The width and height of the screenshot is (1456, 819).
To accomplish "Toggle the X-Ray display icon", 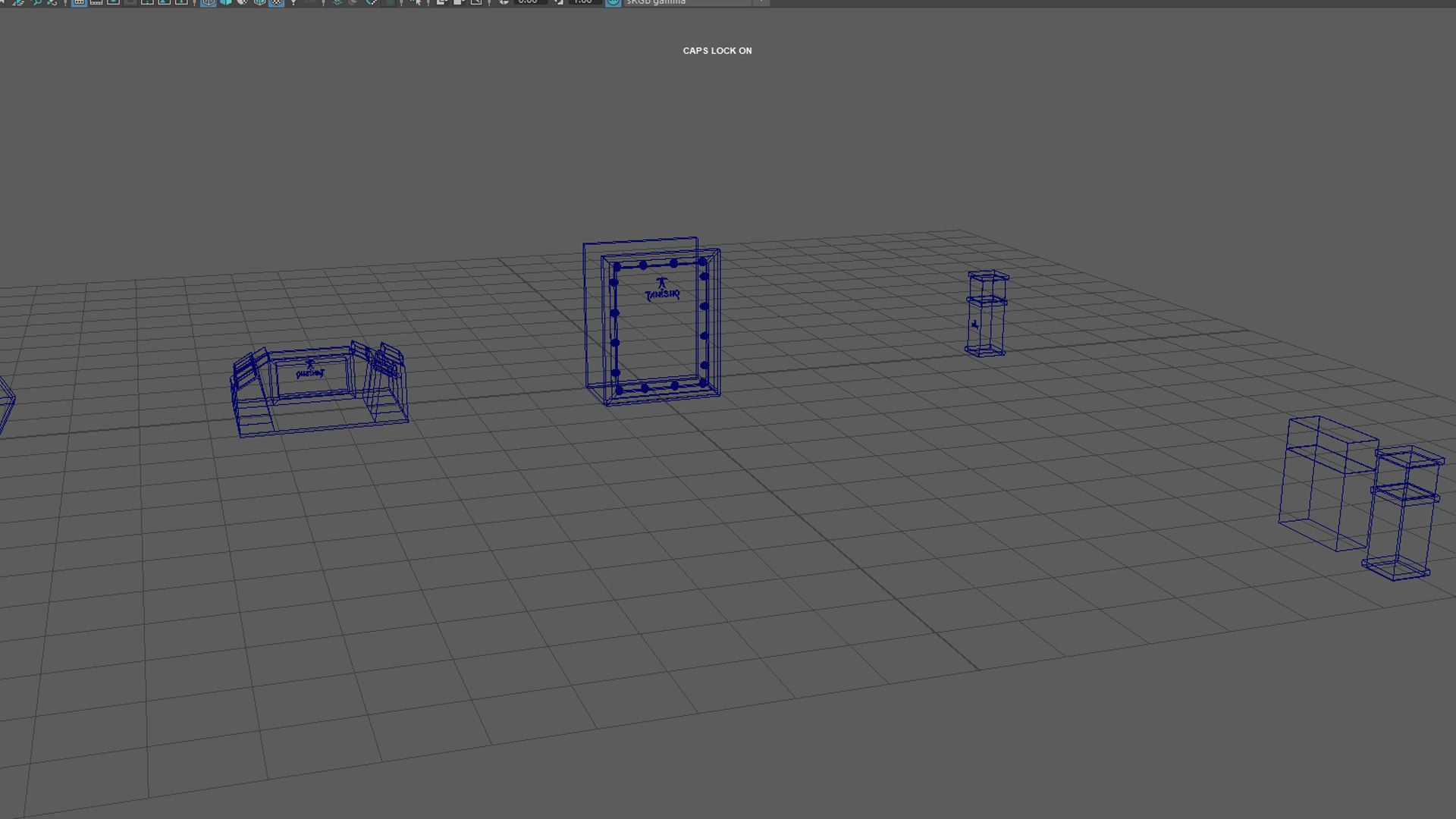I will tap(441, 2).
